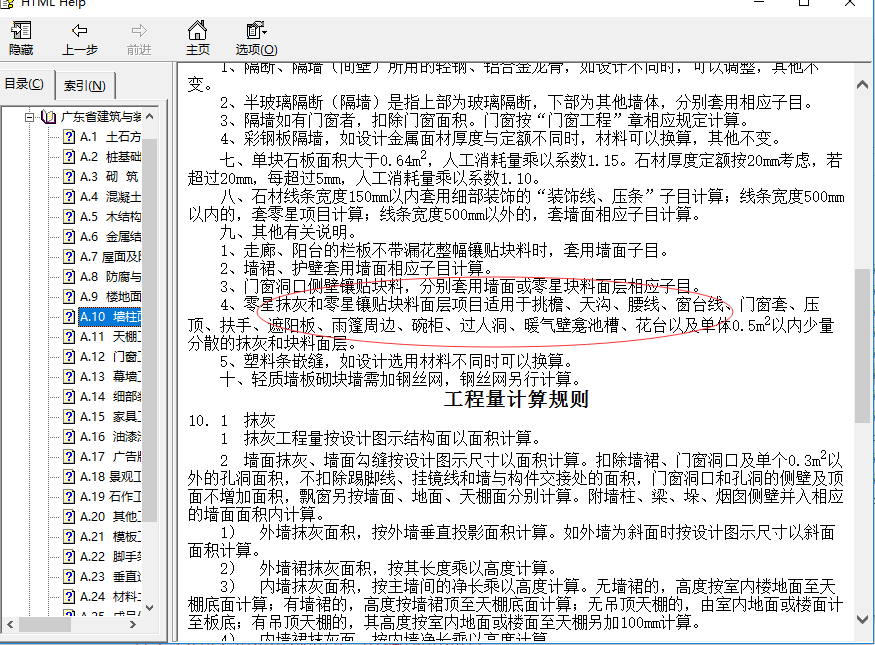The image size is (875, 645).
Task: Click the tree horizontal scrollbar thumb
Action: [x=45, y=624]
